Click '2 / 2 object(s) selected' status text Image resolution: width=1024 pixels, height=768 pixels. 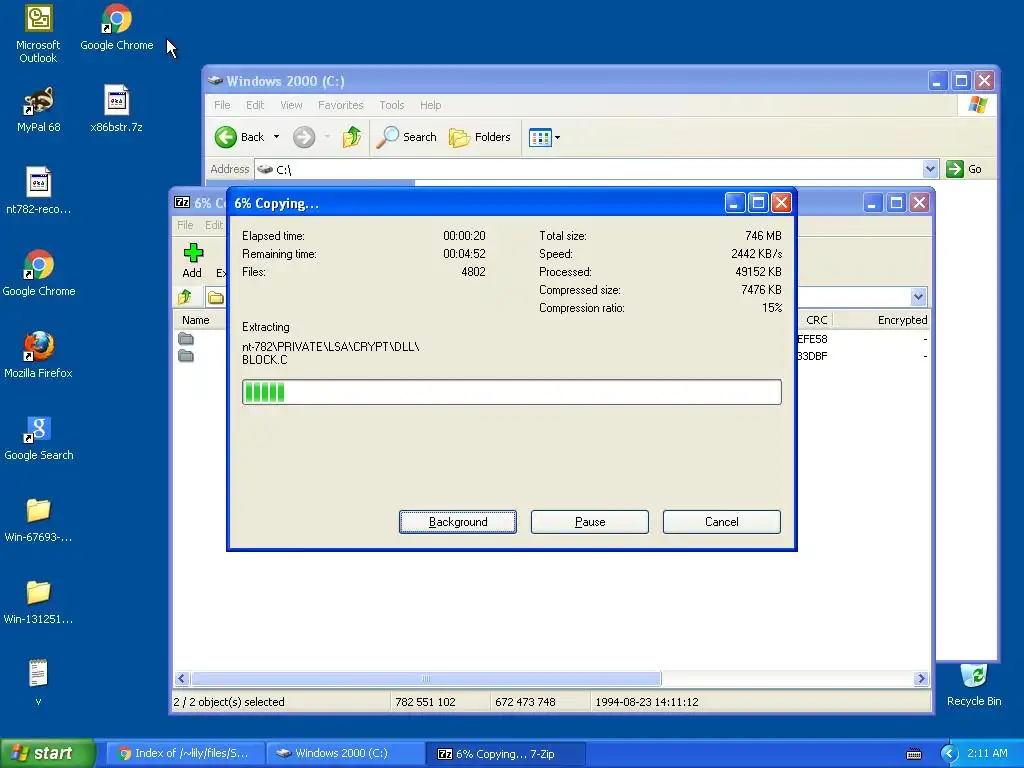click(x=229, y=702)
